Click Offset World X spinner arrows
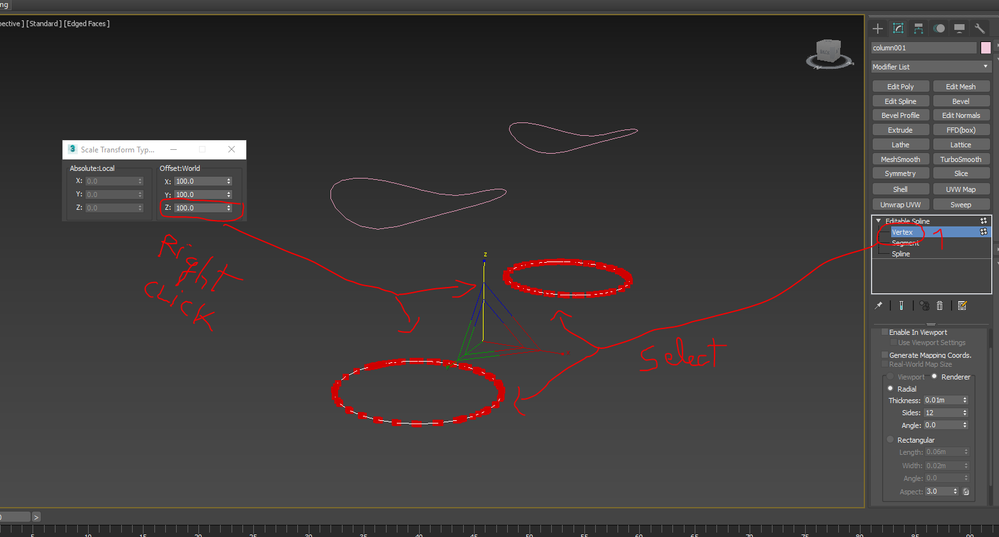 coord(229,181)
